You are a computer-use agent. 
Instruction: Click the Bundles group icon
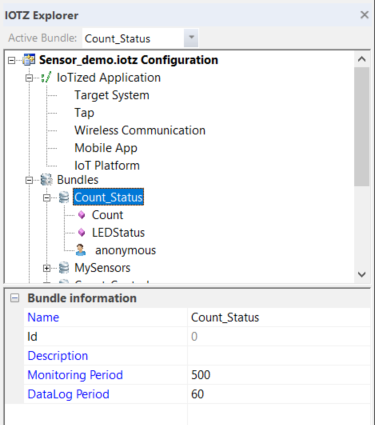[46, 180]
